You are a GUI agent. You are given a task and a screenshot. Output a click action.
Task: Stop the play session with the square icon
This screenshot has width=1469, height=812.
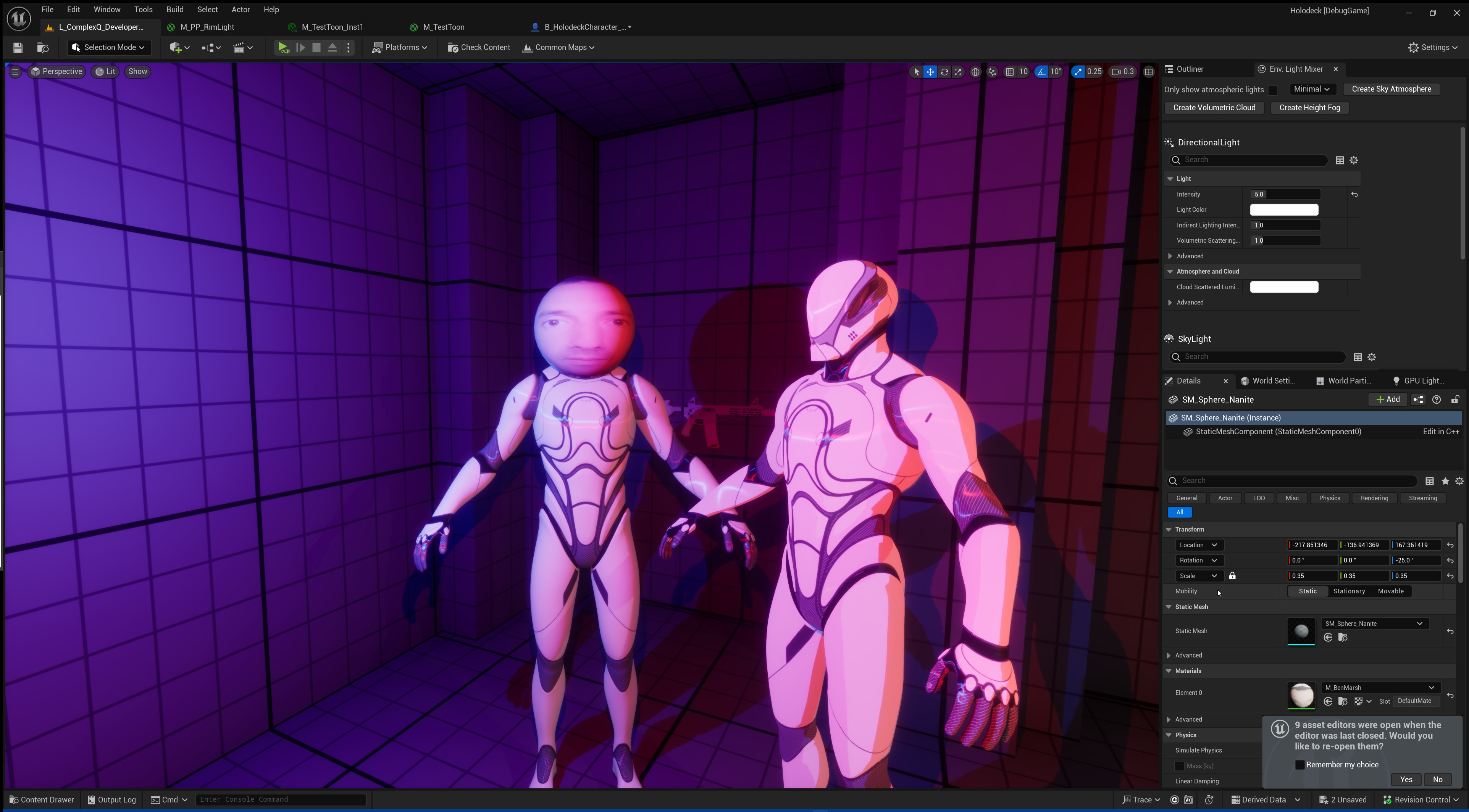point(316,48)
